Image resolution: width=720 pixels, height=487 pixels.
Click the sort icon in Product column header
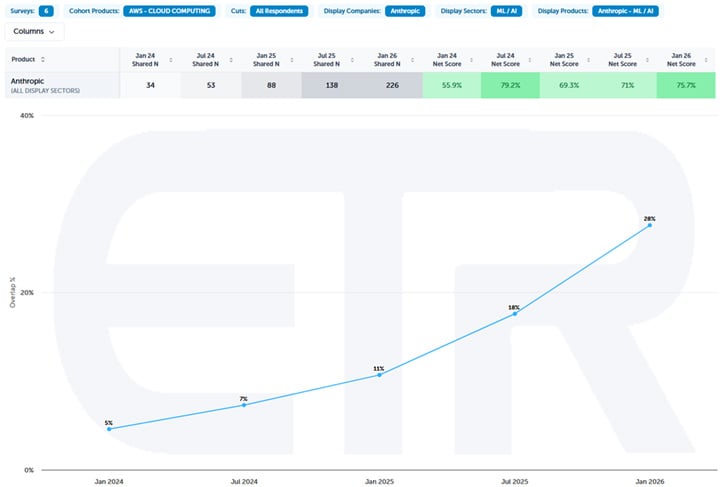[42, 59]
